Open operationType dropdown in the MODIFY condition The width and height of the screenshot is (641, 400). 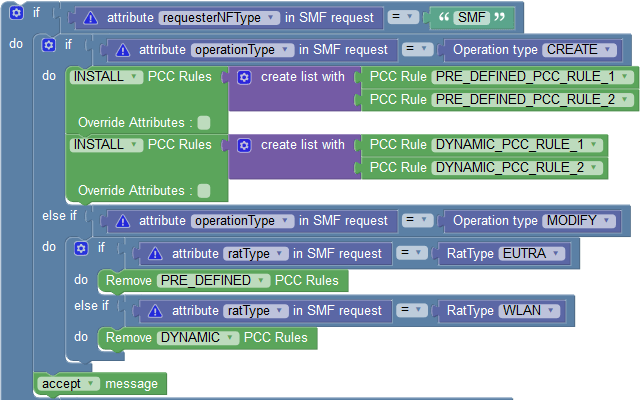[242, 220]
